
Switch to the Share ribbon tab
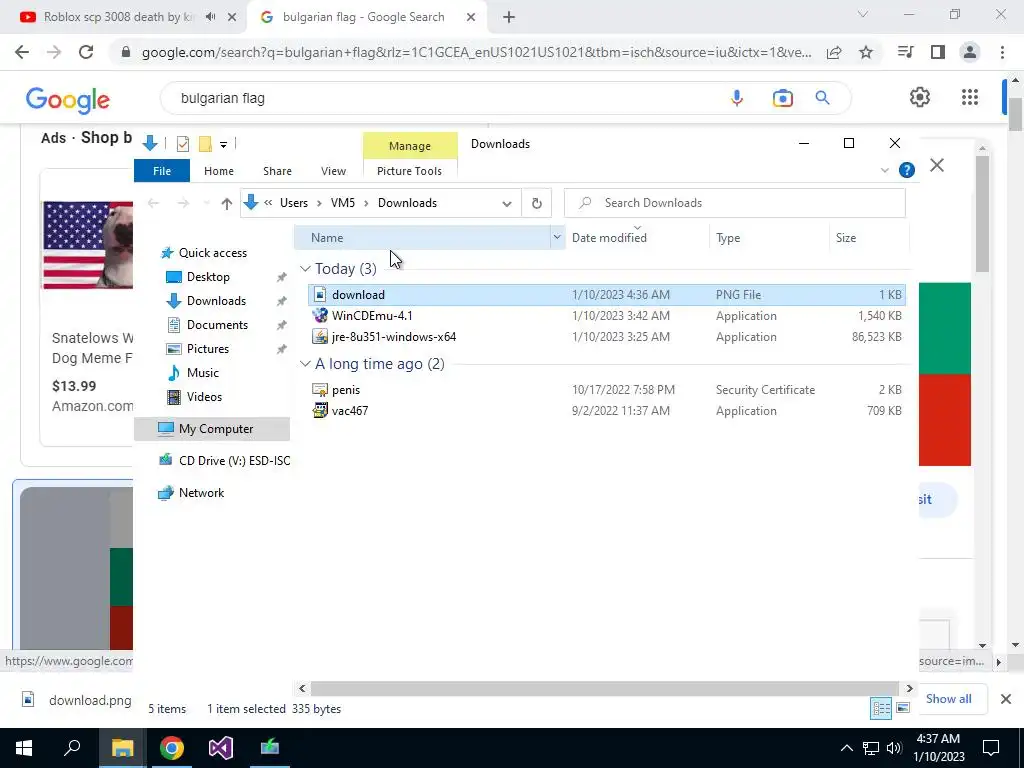[278, 171]
